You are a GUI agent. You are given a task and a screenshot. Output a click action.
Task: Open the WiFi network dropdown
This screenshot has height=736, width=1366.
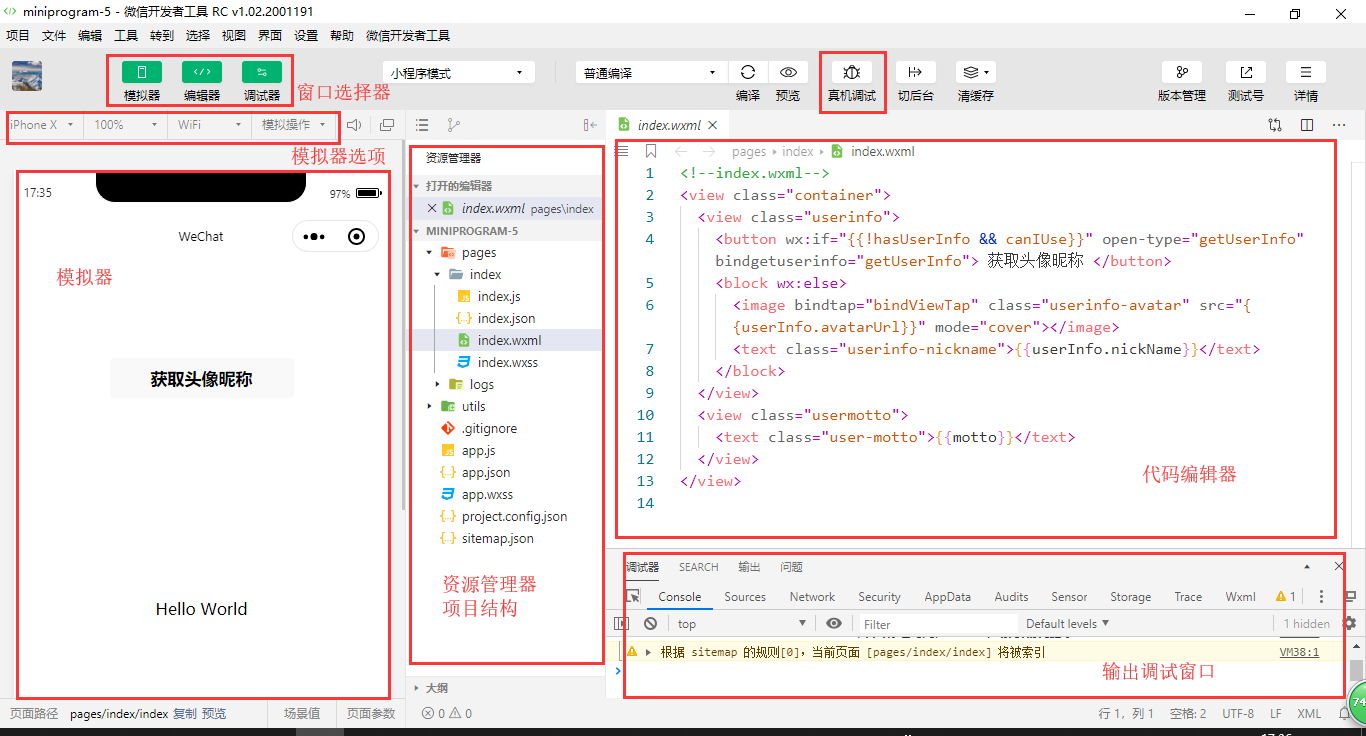coord(210,125)
